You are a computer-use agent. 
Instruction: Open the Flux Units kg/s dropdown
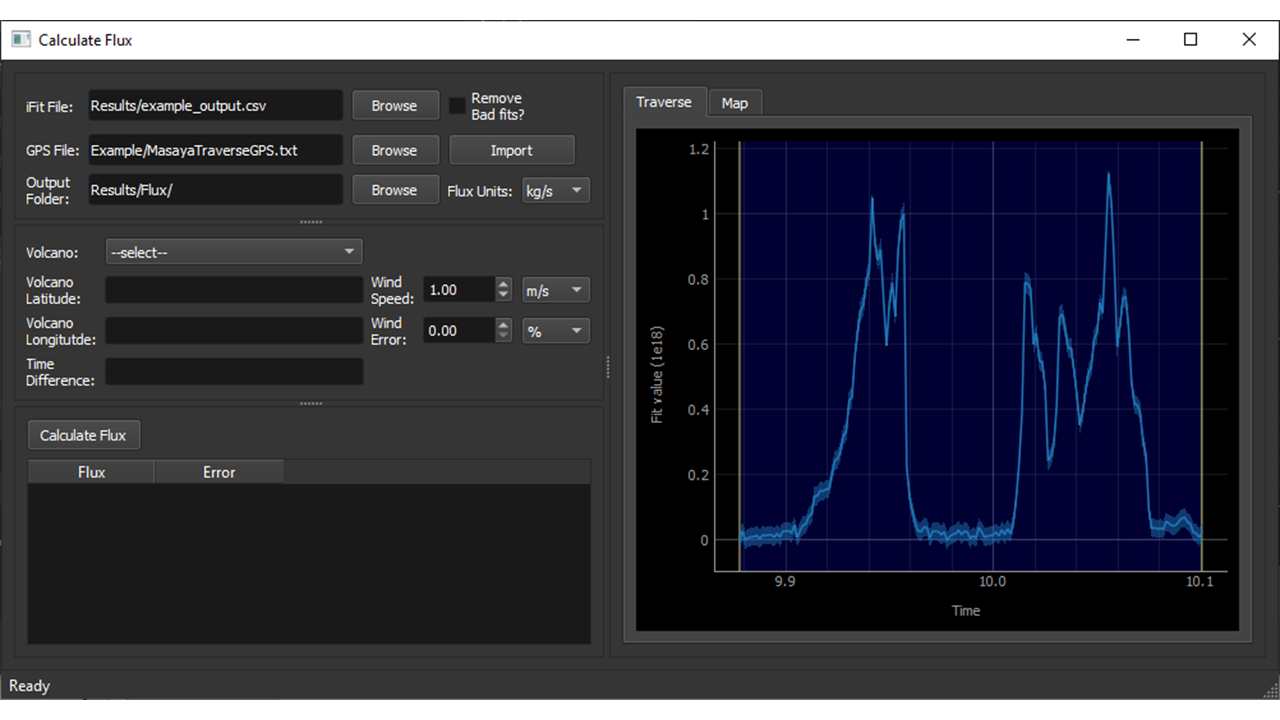pyautogui.click(x=556, y=191)
